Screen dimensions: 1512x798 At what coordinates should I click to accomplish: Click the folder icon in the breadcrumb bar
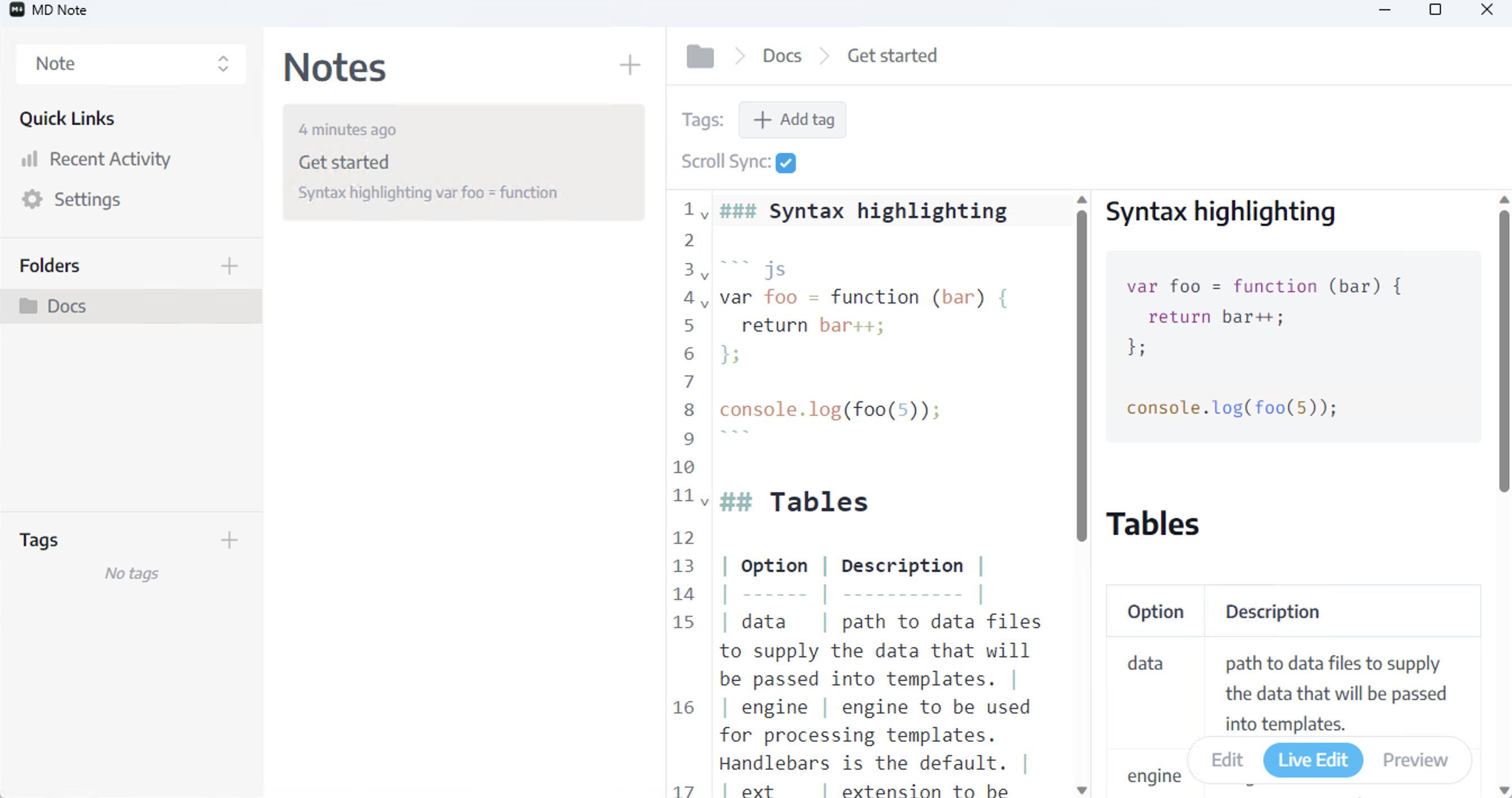click(699, 56)
